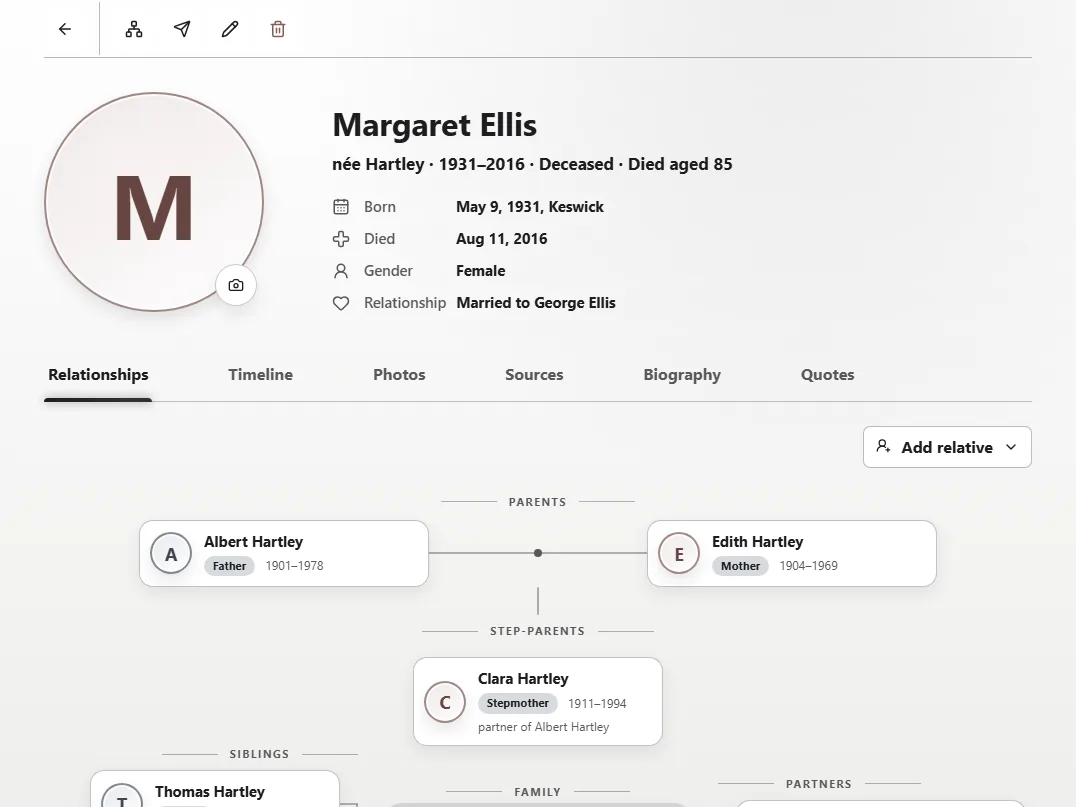Delete person with the trash icon
The width and height of the screenshot is (1076, 807).
[278, 29]
